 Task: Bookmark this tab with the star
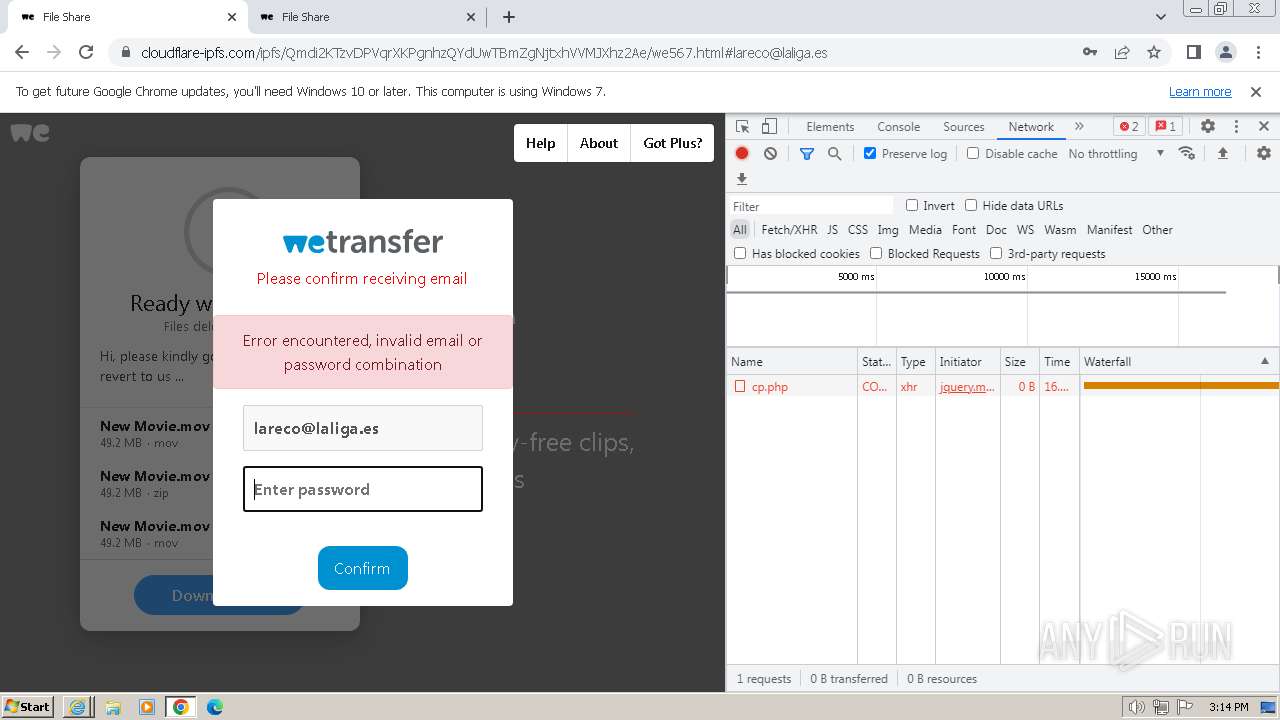(x=1154, y=52)
